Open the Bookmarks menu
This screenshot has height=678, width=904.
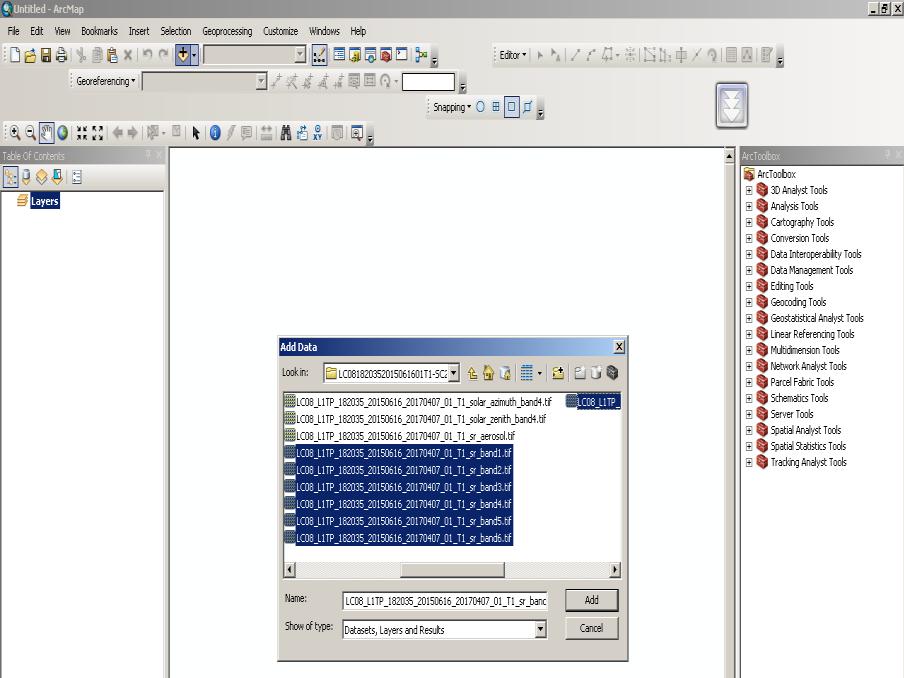tap(99, 31)
